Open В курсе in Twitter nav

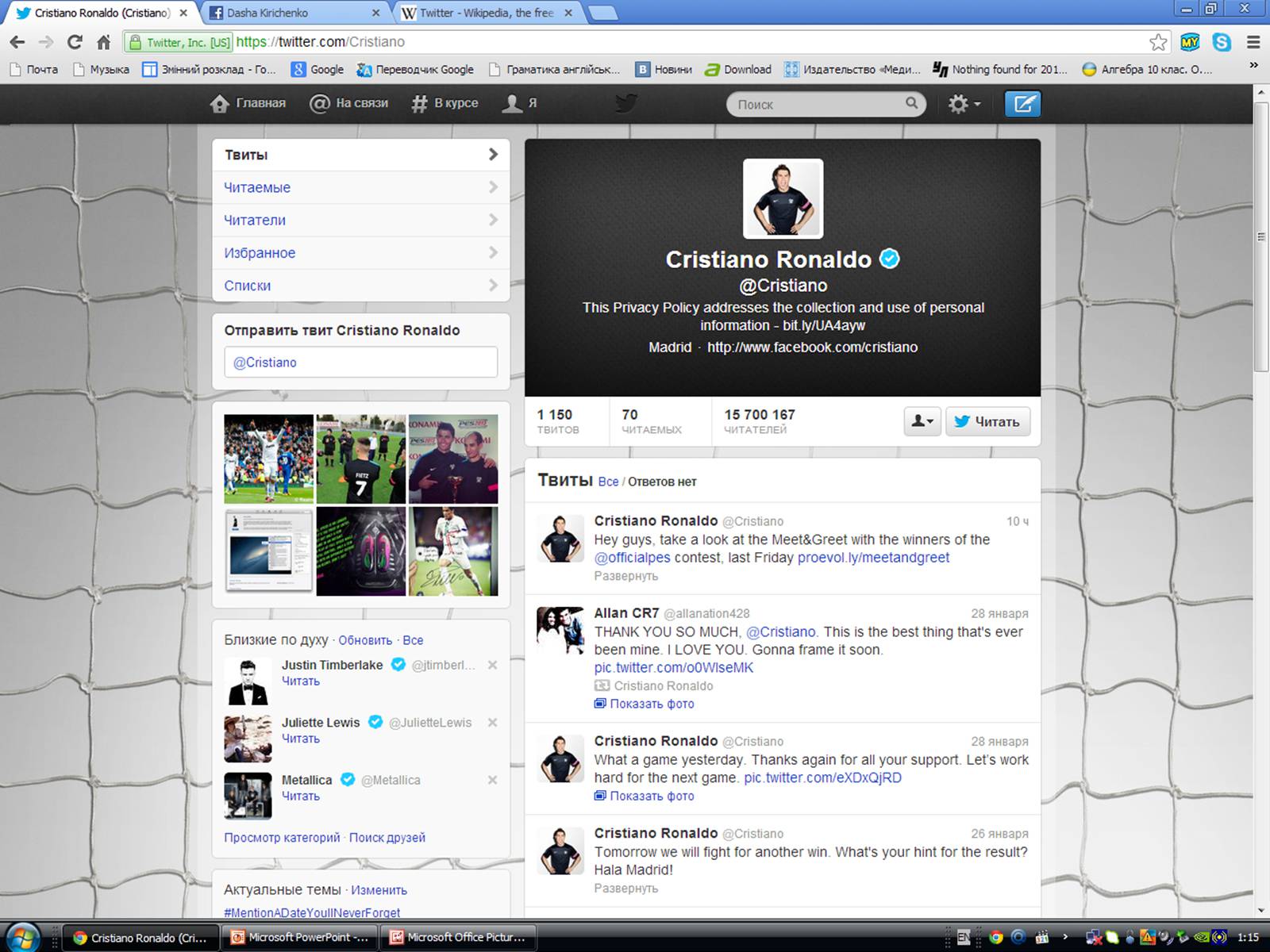444,103
